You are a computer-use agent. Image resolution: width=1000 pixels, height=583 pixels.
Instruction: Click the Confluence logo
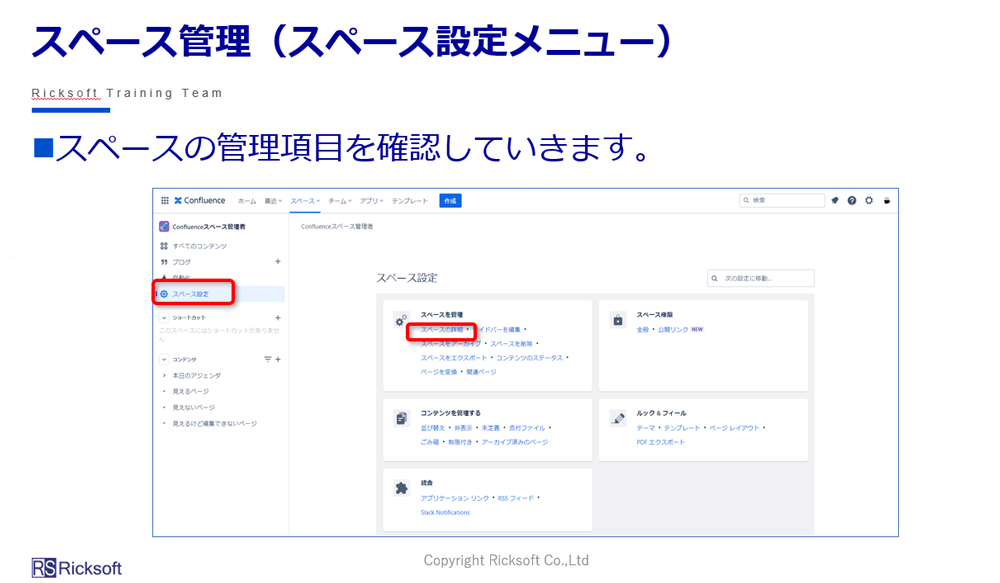click(x=200, y=200)
